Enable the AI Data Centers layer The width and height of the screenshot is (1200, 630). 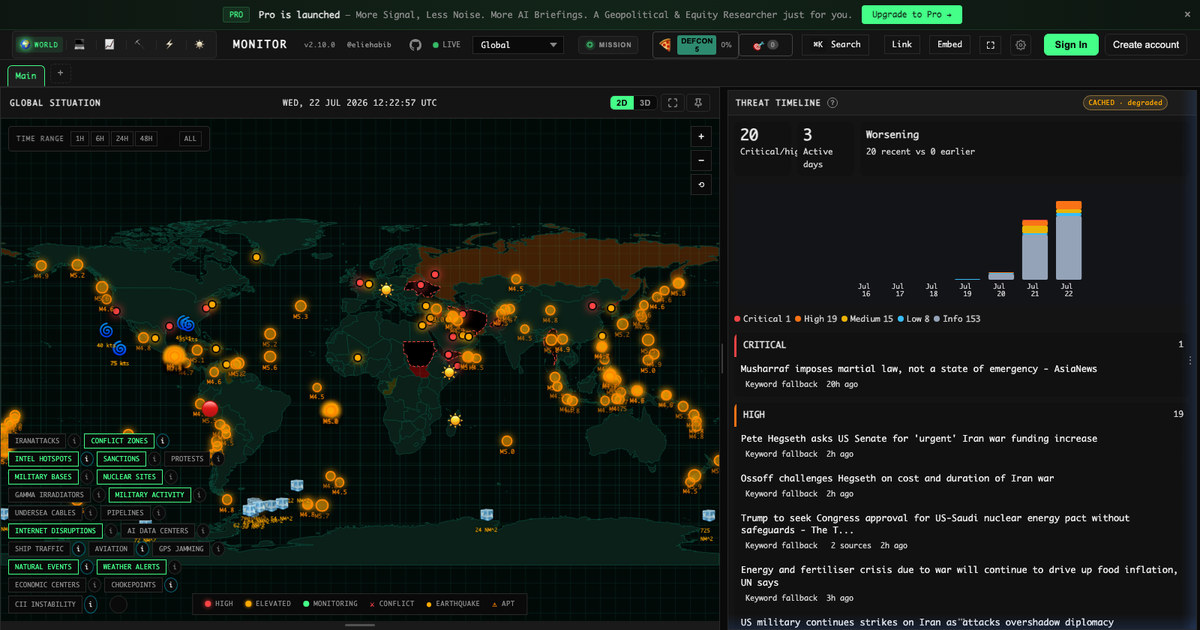pos(158,531)
